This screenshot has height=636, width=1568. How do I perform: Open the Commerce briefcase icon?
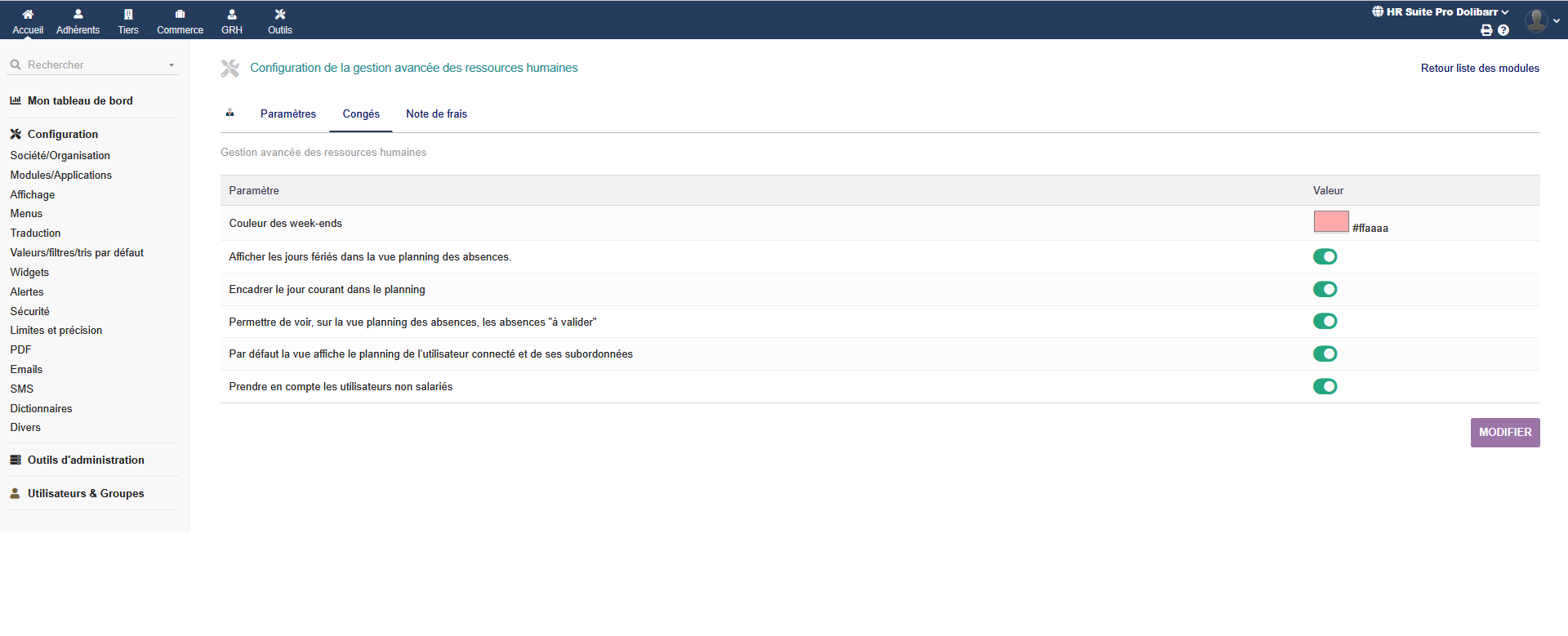[x=180, y=15]
